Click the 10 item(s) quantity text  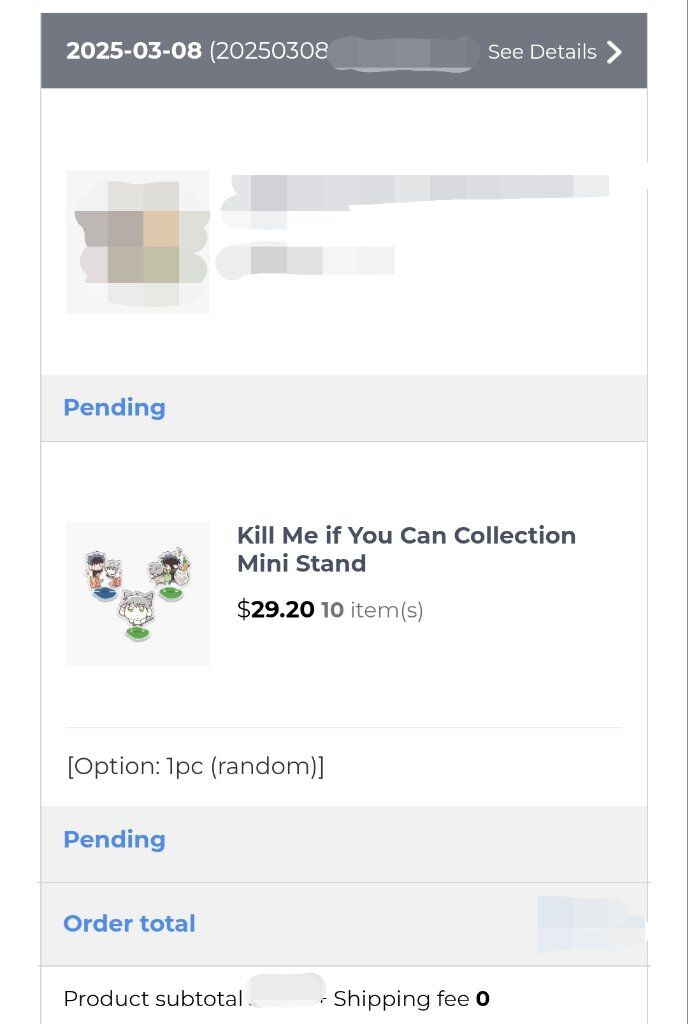[x=372, y=610]
